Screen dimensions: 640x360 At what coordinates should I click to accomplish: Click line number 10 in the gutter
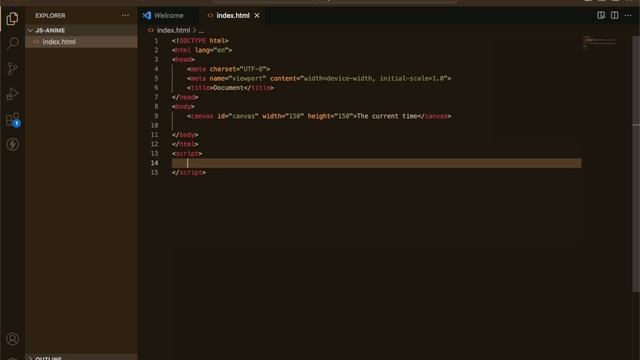coord(154,125)
